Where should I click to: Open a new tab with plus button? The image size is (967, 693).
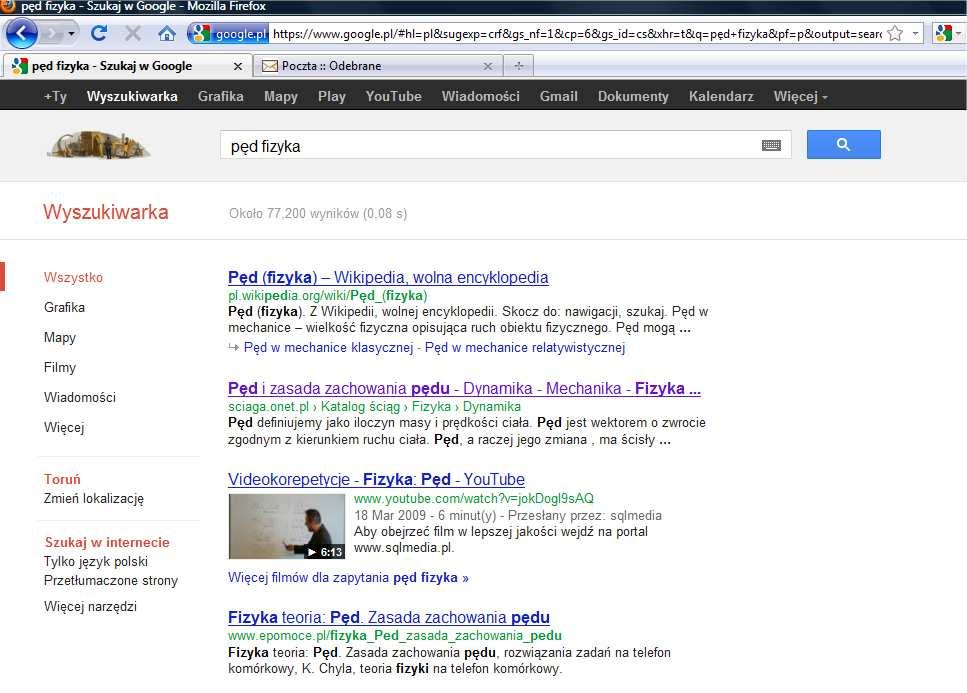pyautogui.click(x=519, y=66)
